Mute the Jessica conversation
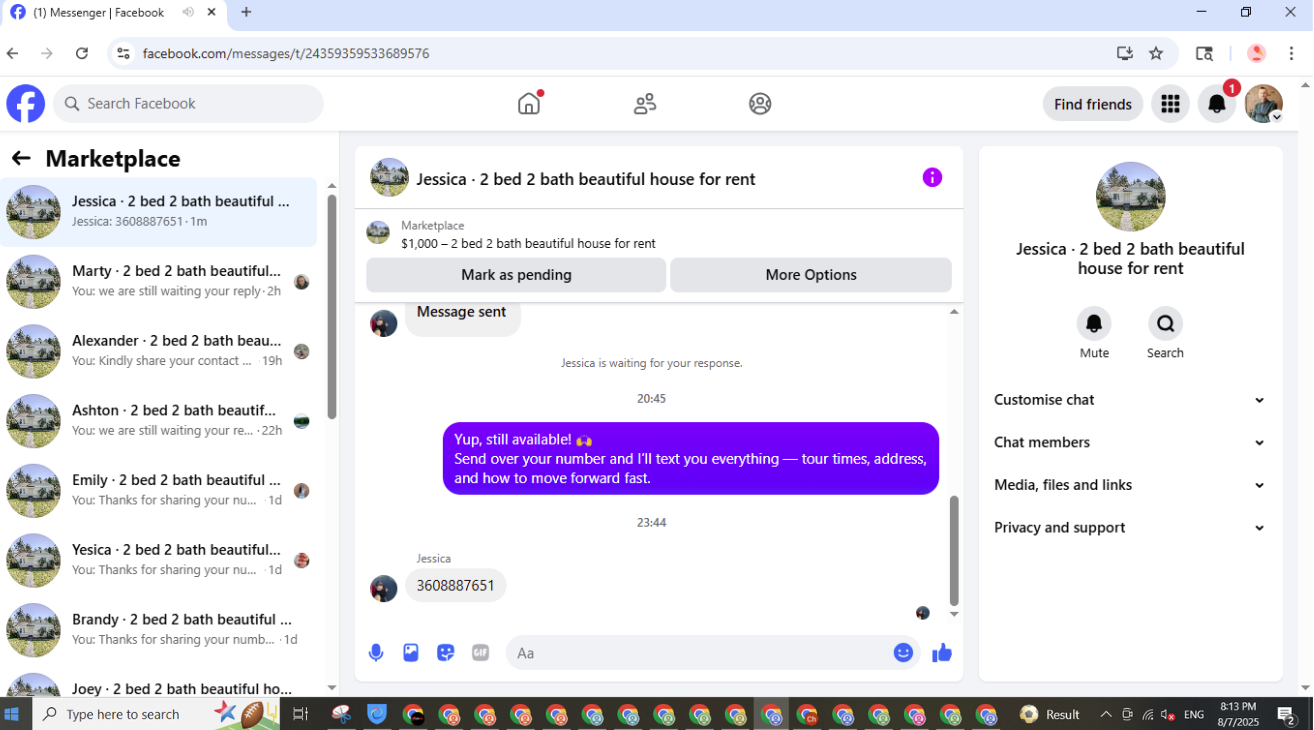1314x730 pixels. [1094, 324]
